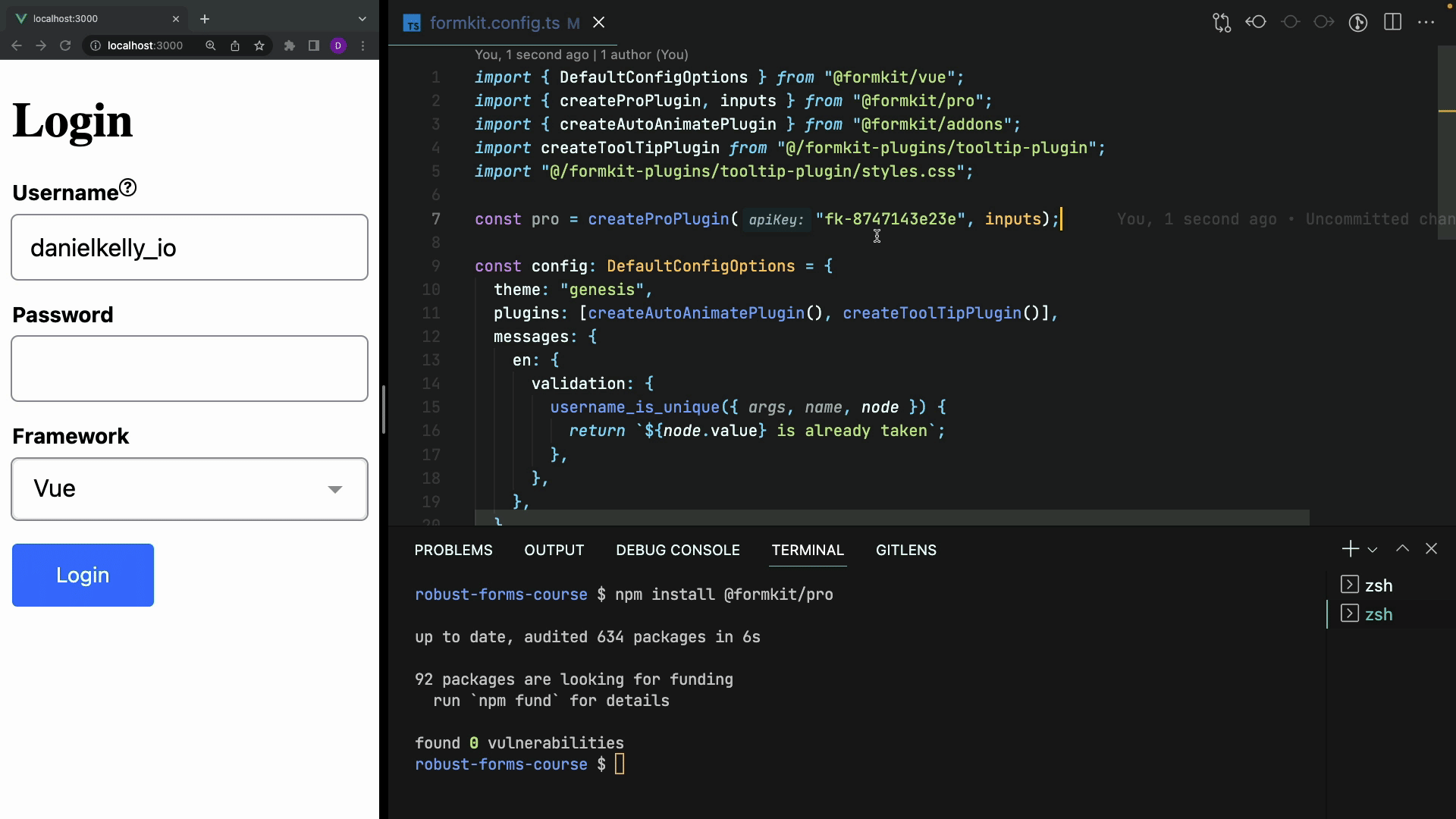Viewport: 1456px width, 819px height.
Task: Close the formkit.config.ts editor tab
Action: click(x=599, y=23)
